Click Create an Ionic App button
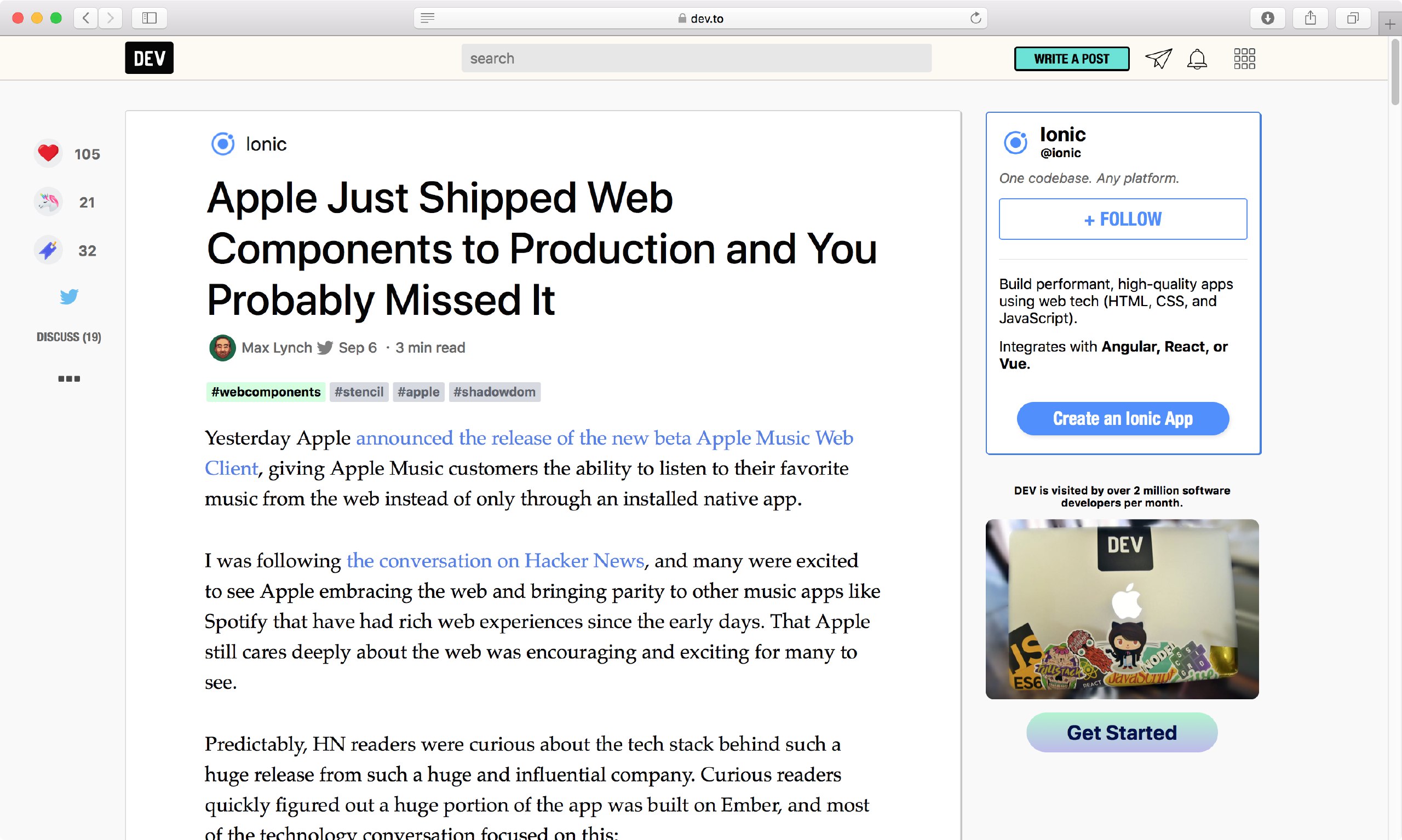The height and width of the screenshot is (840, 1402). 1122,419
